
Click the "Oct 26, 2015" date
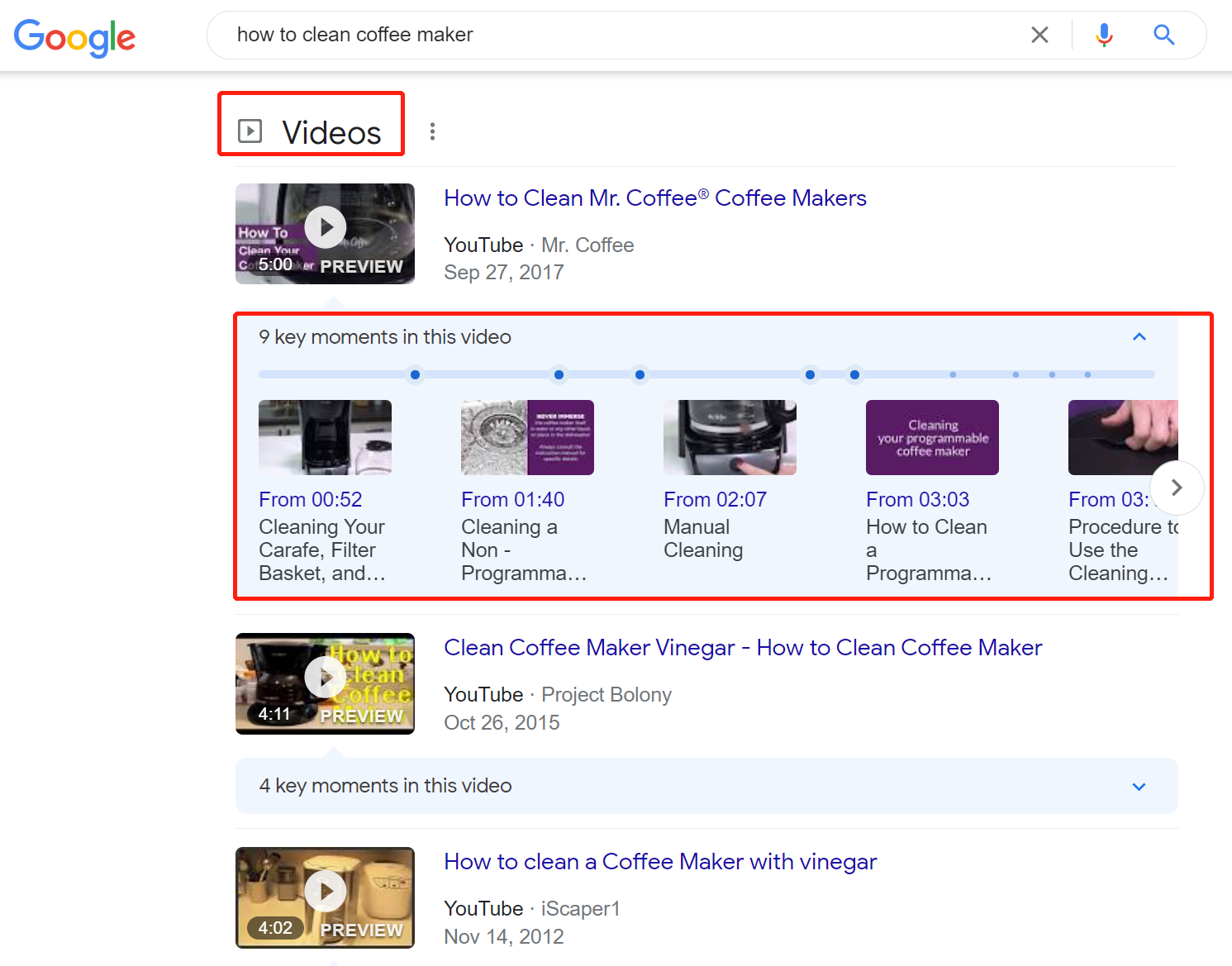[502, 723]
